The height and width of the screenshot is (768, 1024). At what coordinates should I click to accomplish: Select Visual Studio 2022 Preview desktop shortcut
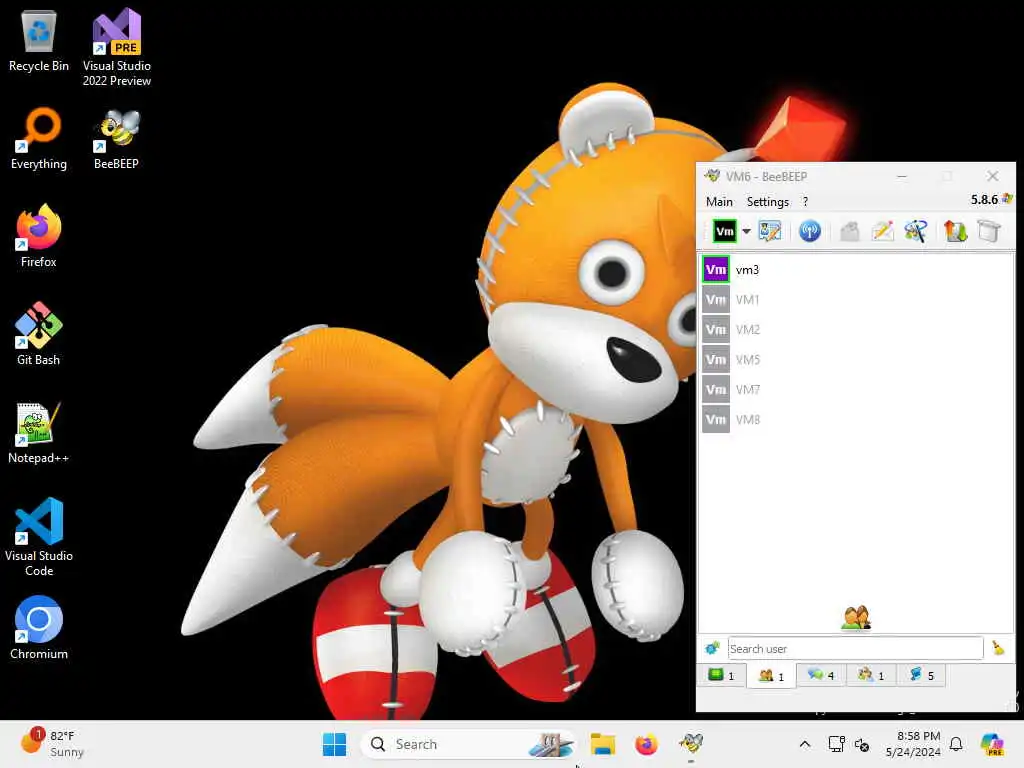click(117, 48)
